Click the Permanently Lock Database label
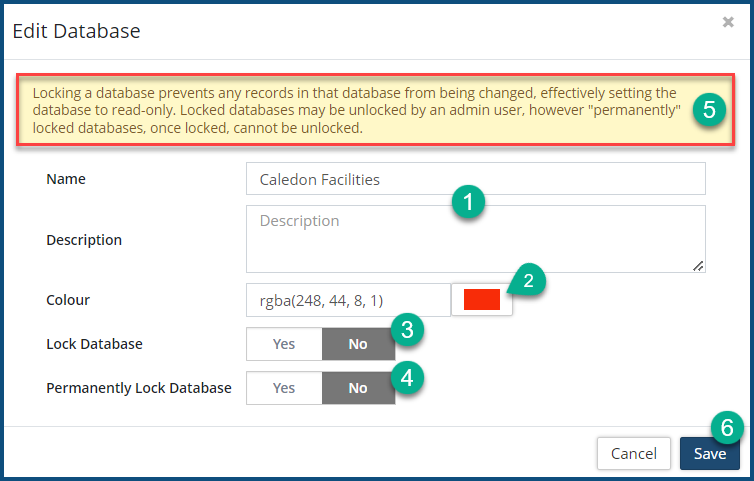Image resolution: width=754 pixels, height=481 pixels. (139, 388)
